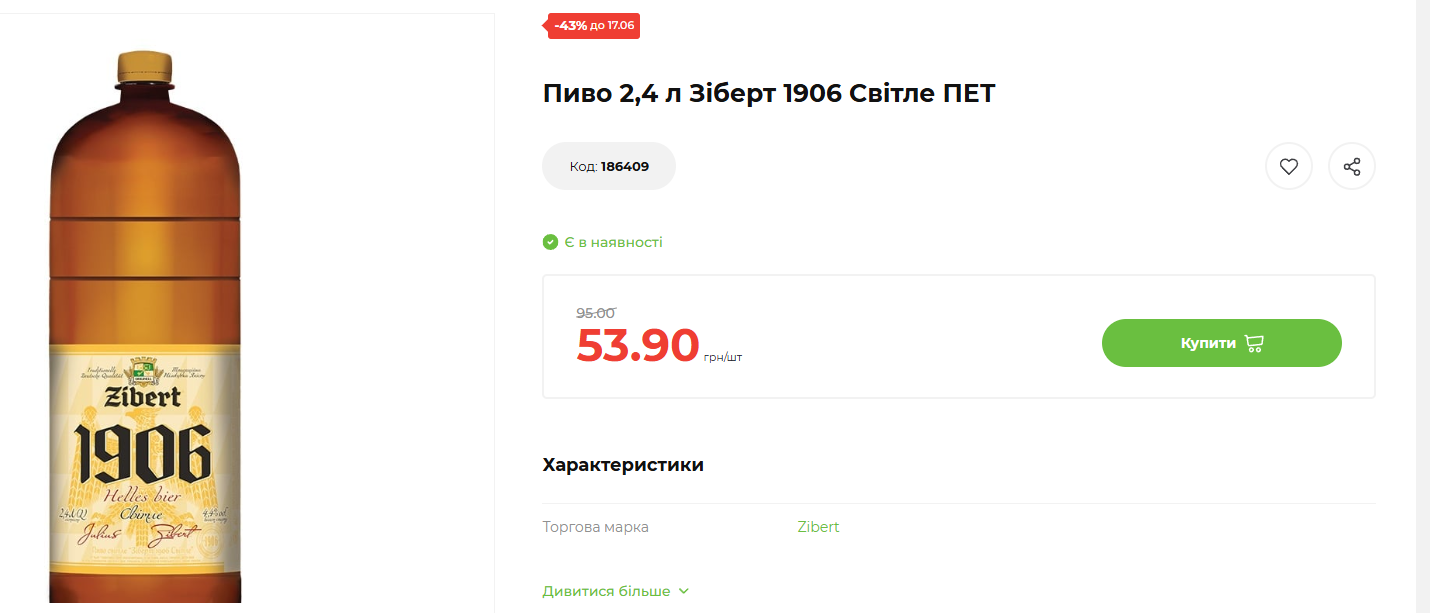Click the red 53.90 sale price
Viewport: 1430px width, 613px height.
pos(637,345)
